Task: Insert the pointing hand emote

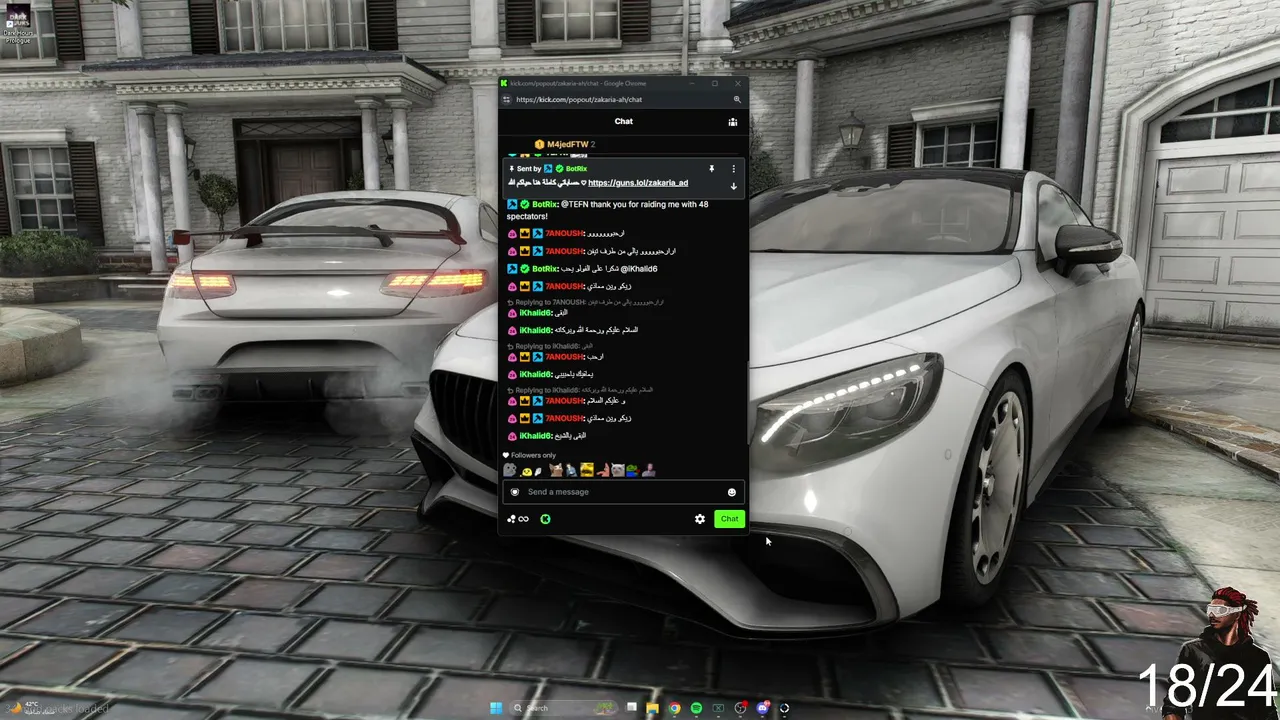Action: point(603,470)
